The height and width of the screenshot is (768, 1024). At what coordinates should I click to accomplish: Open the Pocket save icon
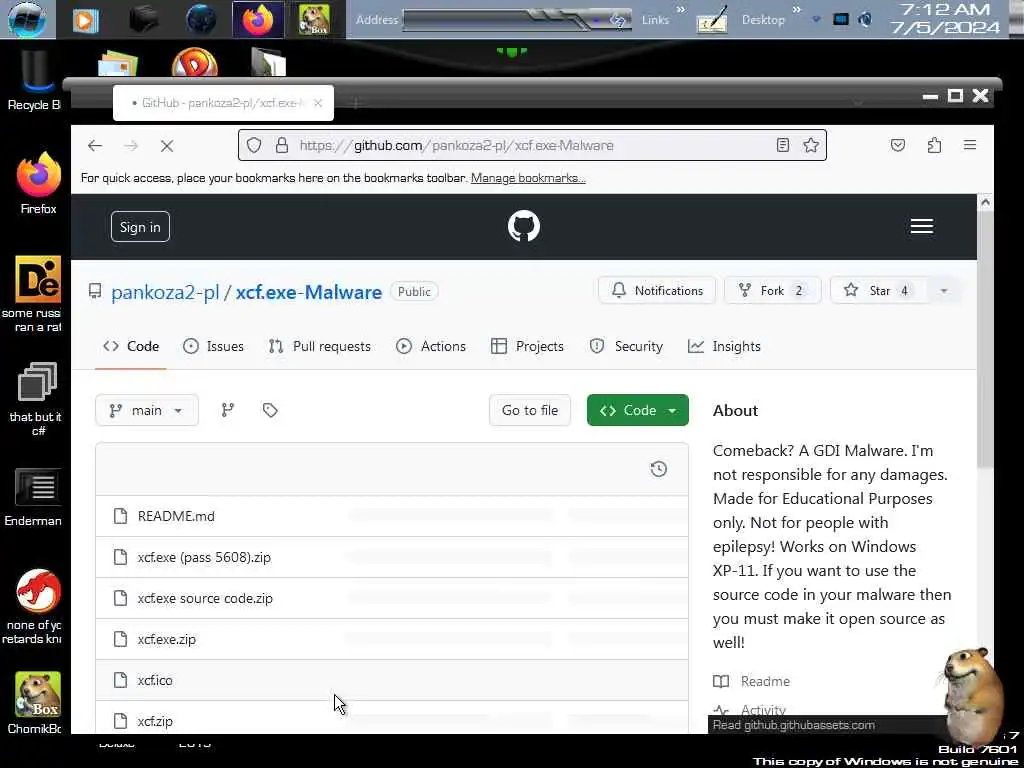click(x=898, y=145)
